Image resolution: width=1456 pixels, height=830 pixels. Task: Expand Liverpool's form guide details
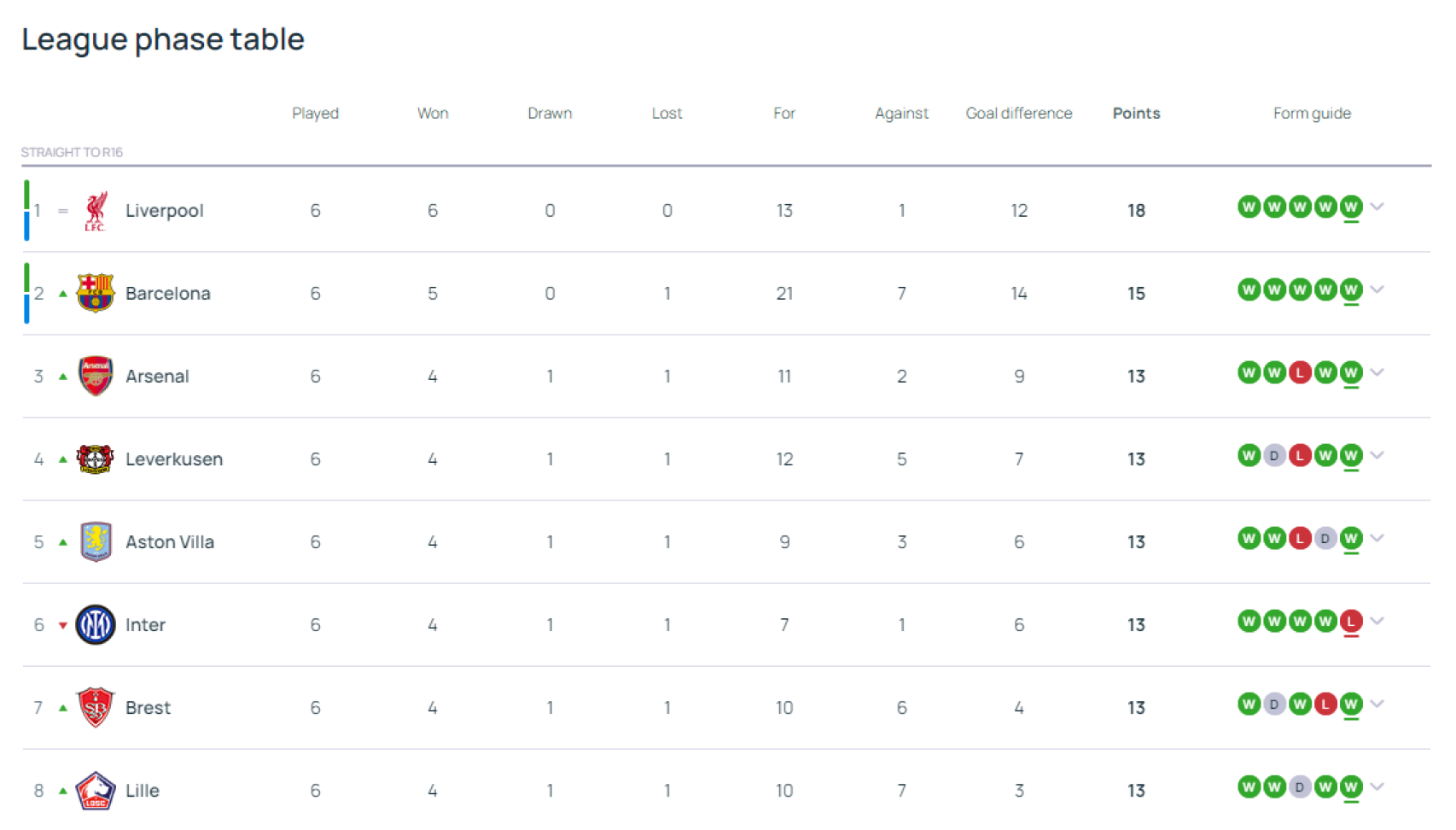1377,207
